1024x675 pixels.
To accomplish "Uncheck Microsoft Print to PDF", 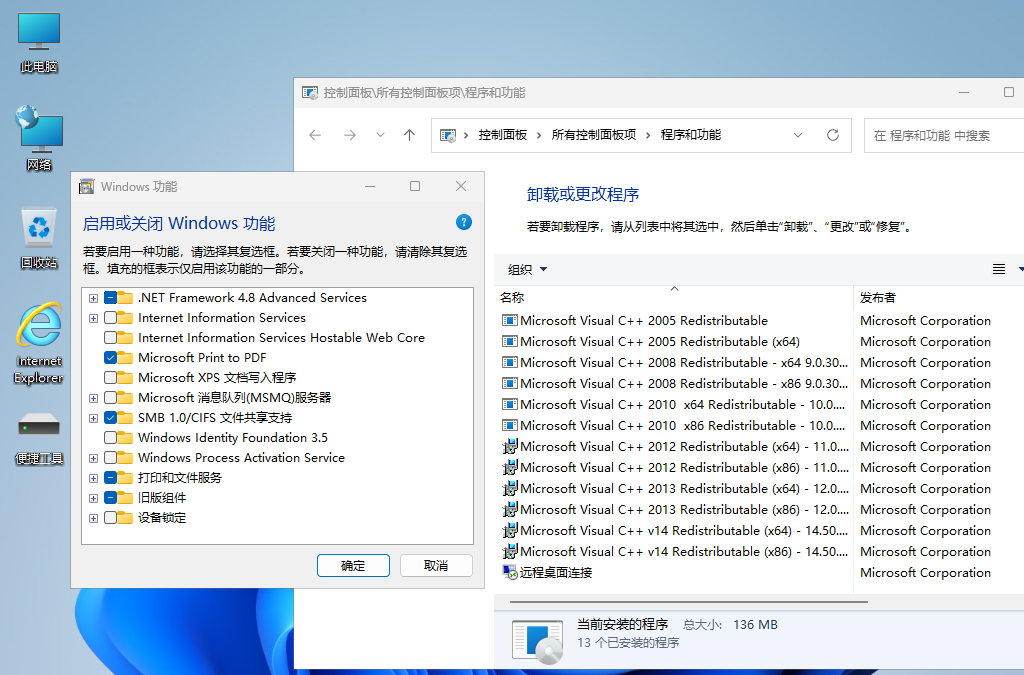I will (x=110, y=358).
